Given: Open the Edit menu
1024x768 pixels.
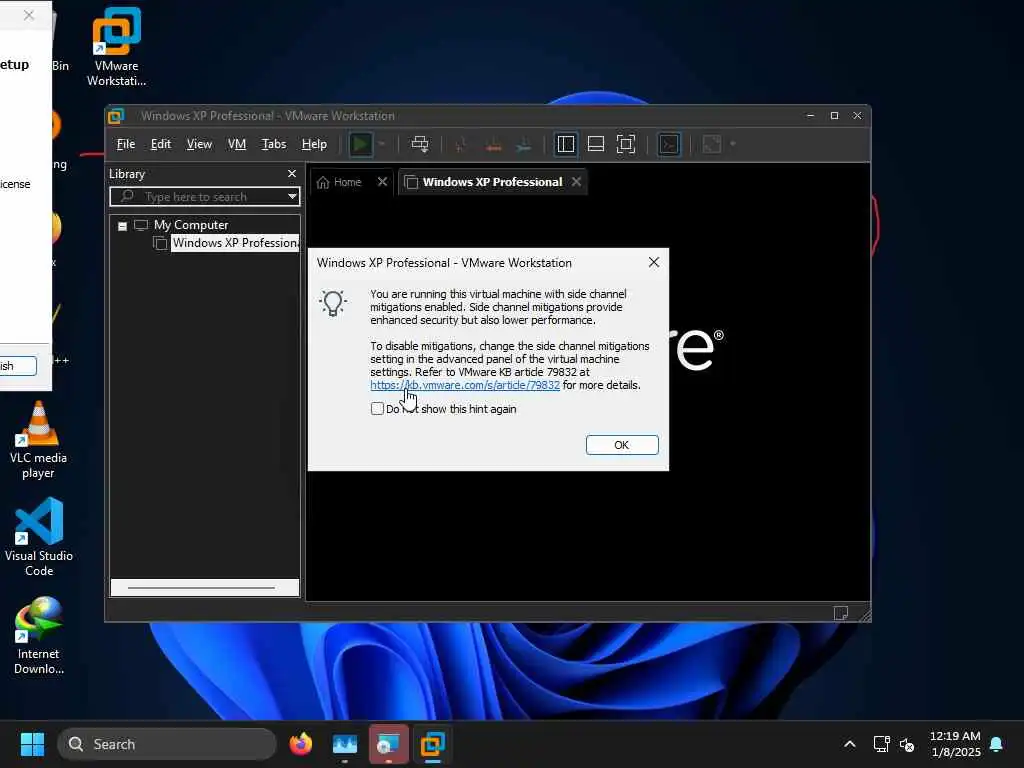Looking at the screenshot, I should [x=161, y=144].
